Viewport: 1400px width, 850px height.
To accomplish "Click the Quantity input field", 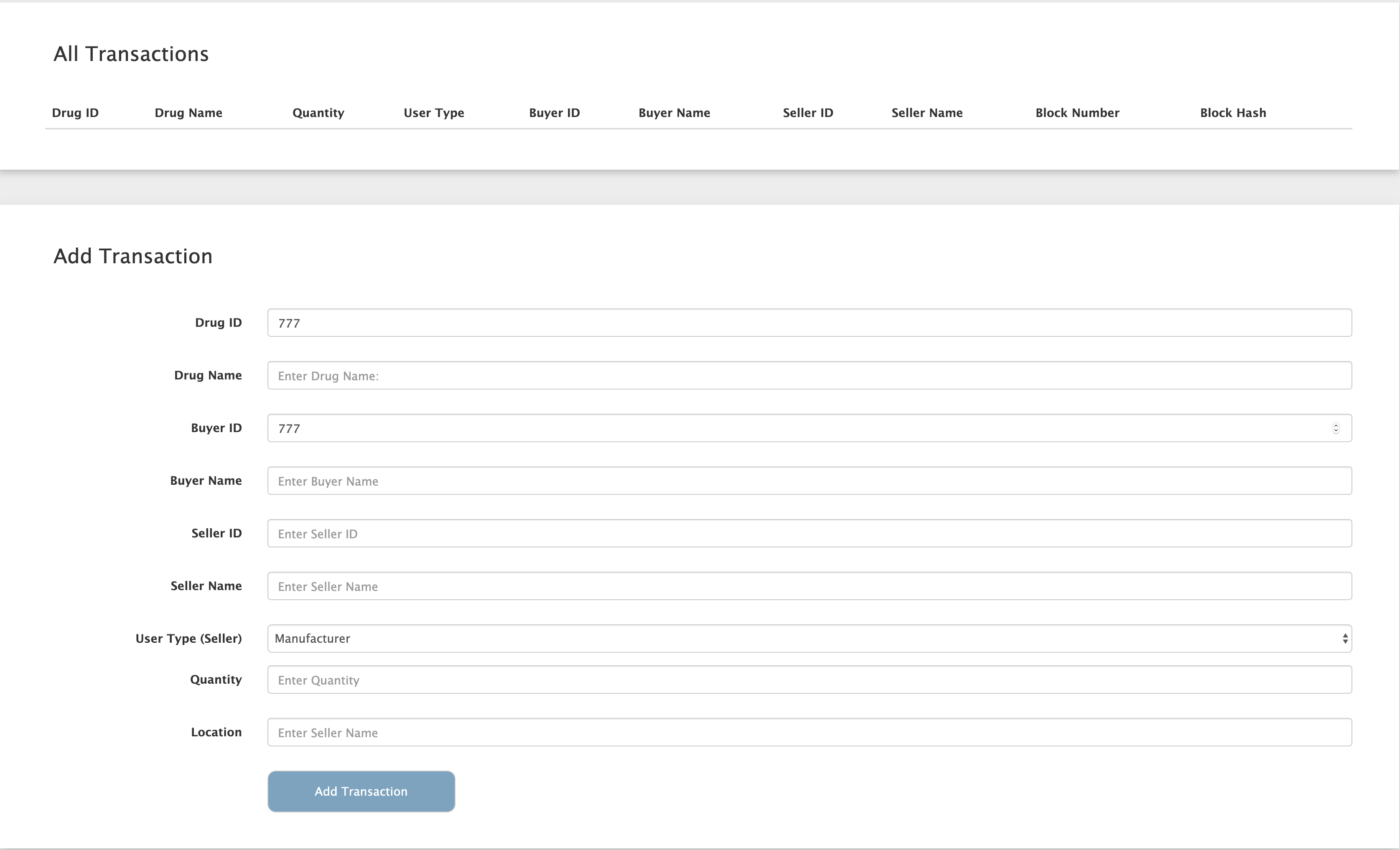I will point(809,680).
